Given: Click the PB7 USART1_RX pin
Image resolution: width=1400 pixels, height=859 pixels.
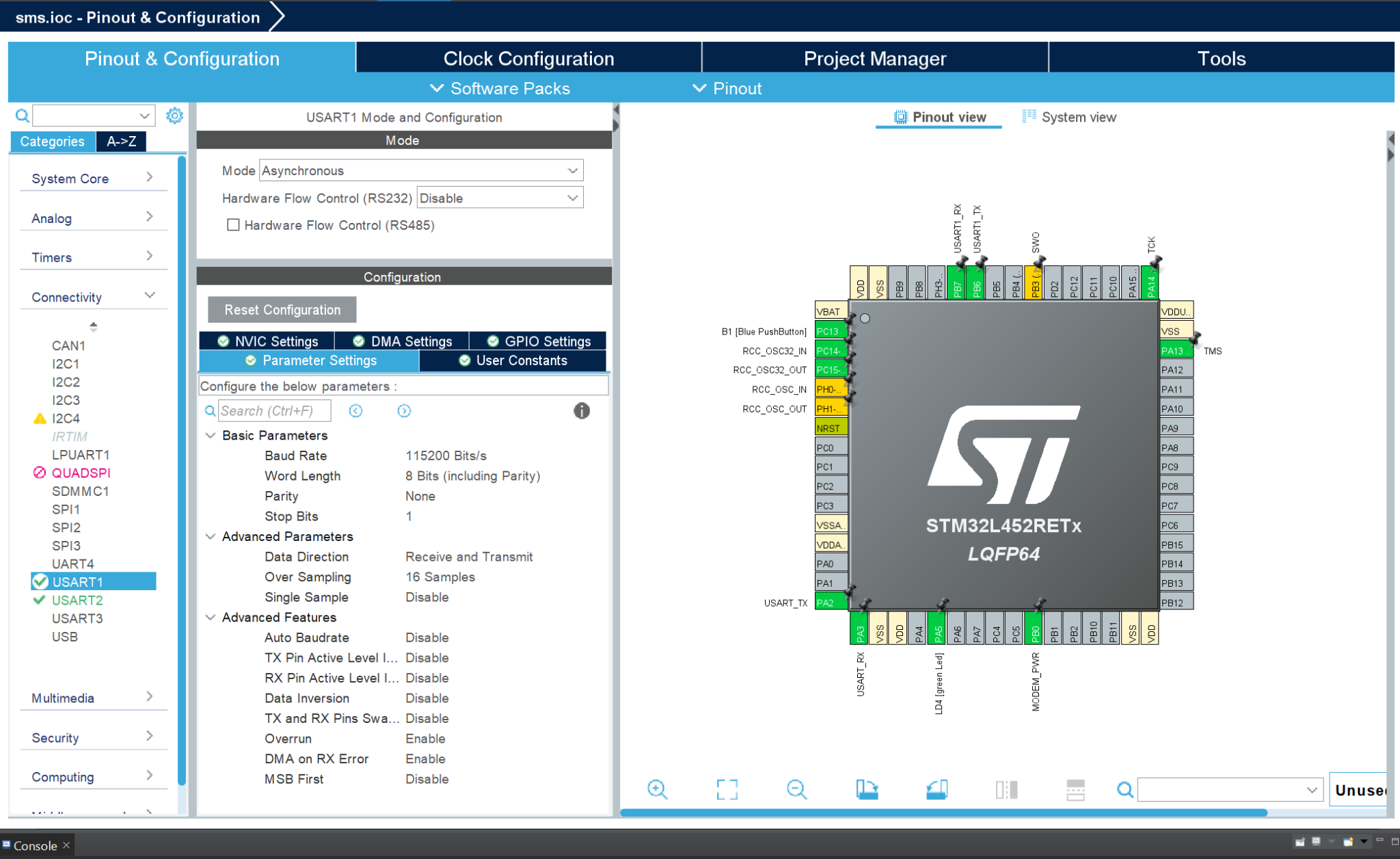Looking at the screenshot, I should tap(957, 282).
